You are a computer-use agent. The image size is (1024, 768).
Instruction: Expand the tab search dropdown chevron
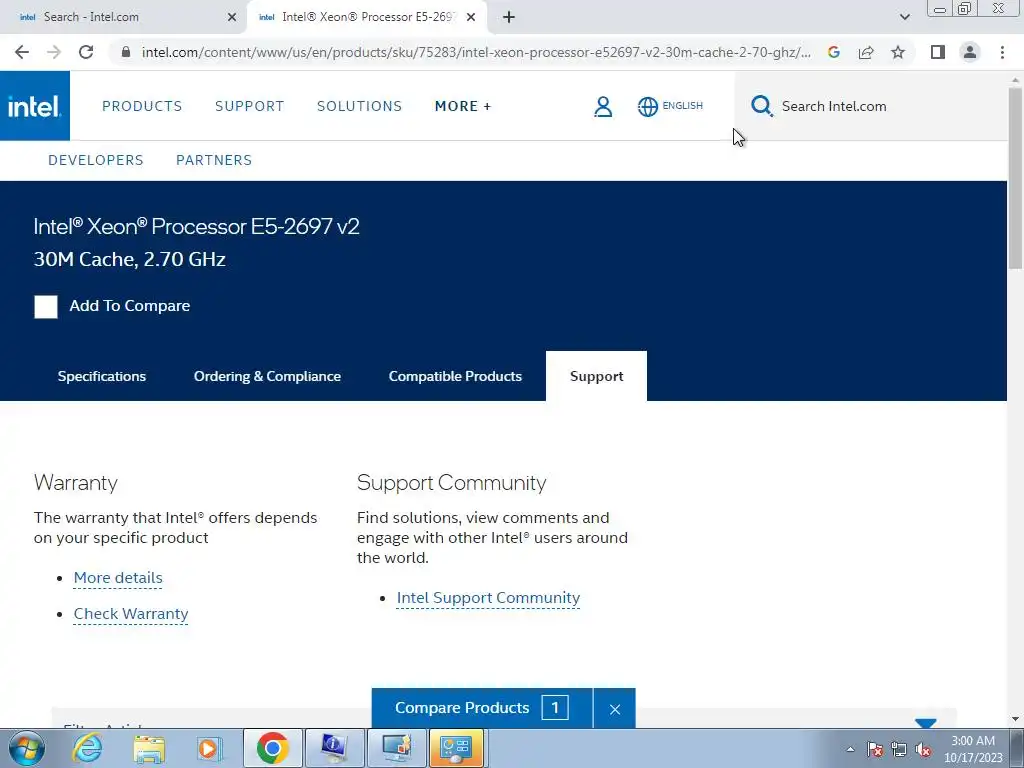click(x=904, y=17)
